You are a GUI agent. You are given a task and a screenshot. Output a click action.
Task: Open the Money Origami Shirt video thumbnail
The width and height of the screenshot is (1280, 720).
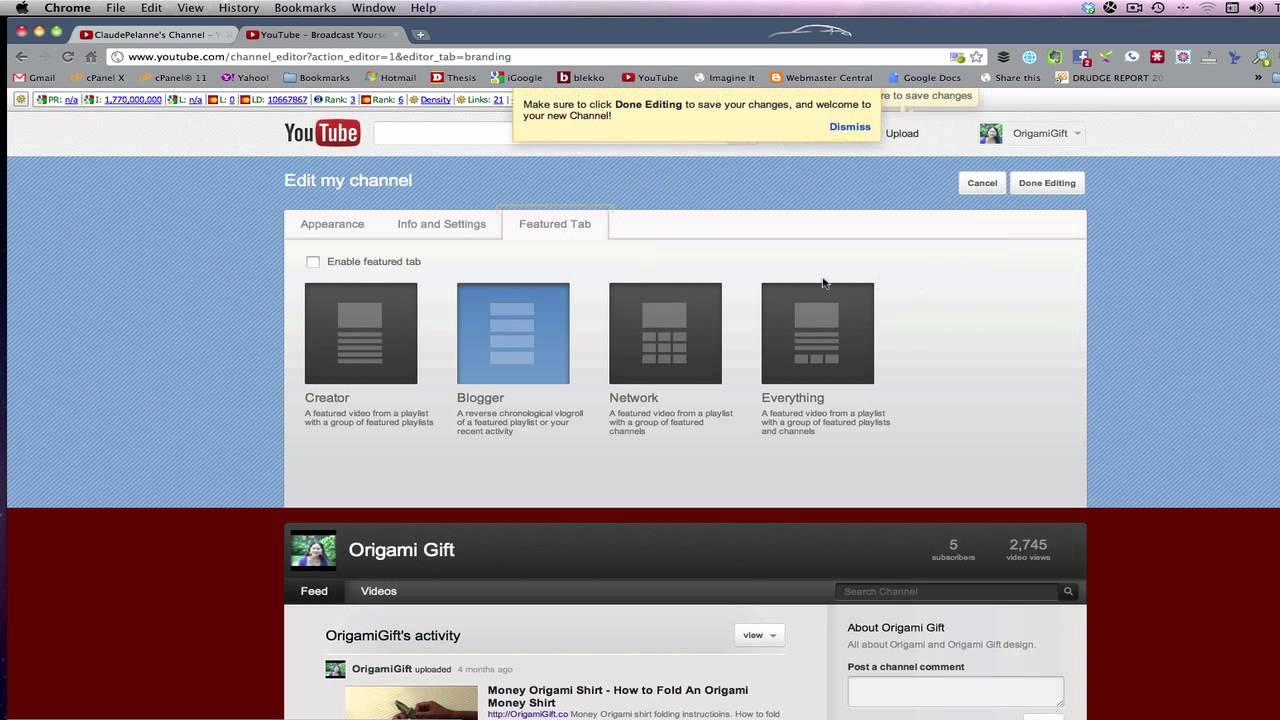pos(411,703)
